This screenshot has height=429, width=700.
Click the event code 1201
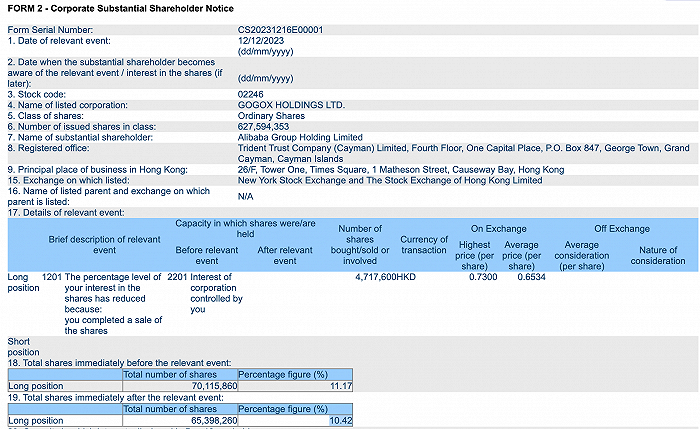pyautogui.click(x=52, y=277)
